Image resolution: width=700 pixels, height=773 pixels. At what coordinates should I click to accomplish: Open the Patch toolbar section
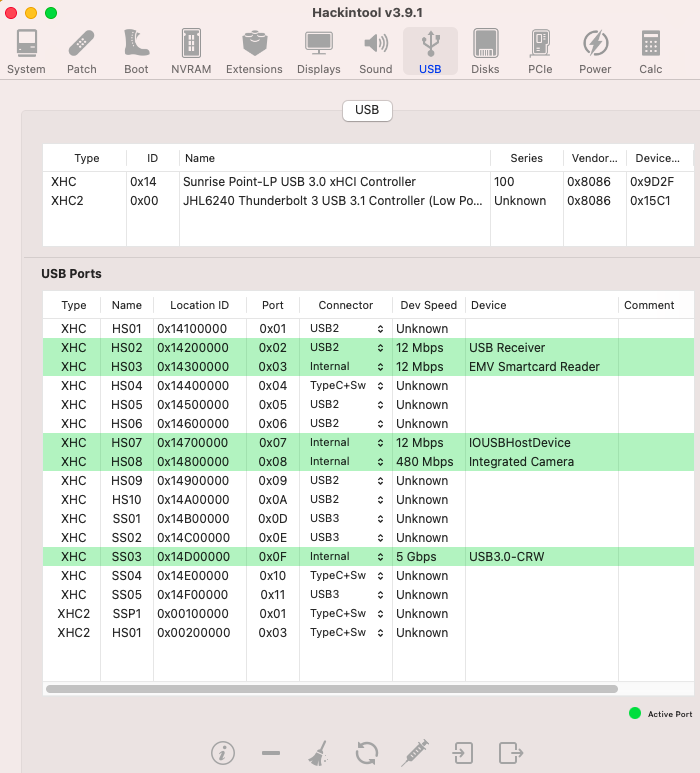(x=81, y=51)
